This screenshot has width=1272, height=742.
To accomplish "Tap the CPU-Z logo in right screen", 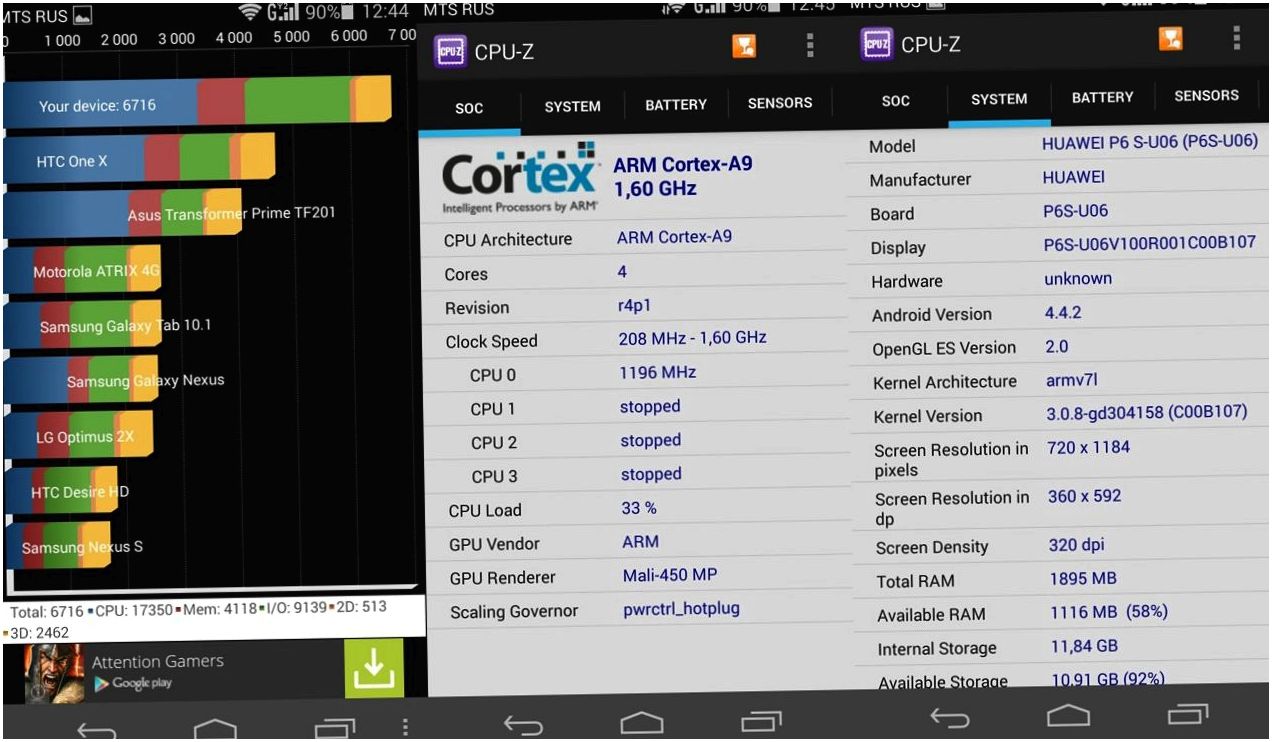I will pyautogui.click(x=877, y=44).
